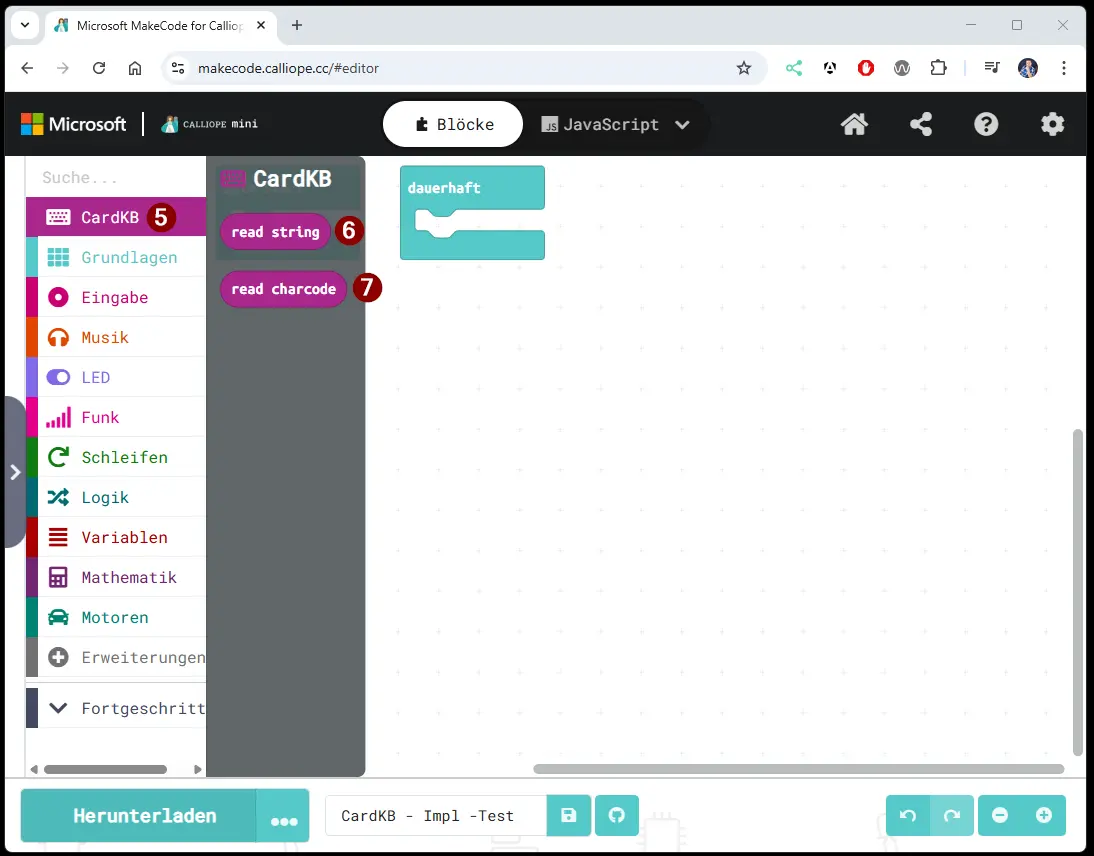
Task: Open the Share project icon
Action: pyautogui.click(x=920, y=124)
